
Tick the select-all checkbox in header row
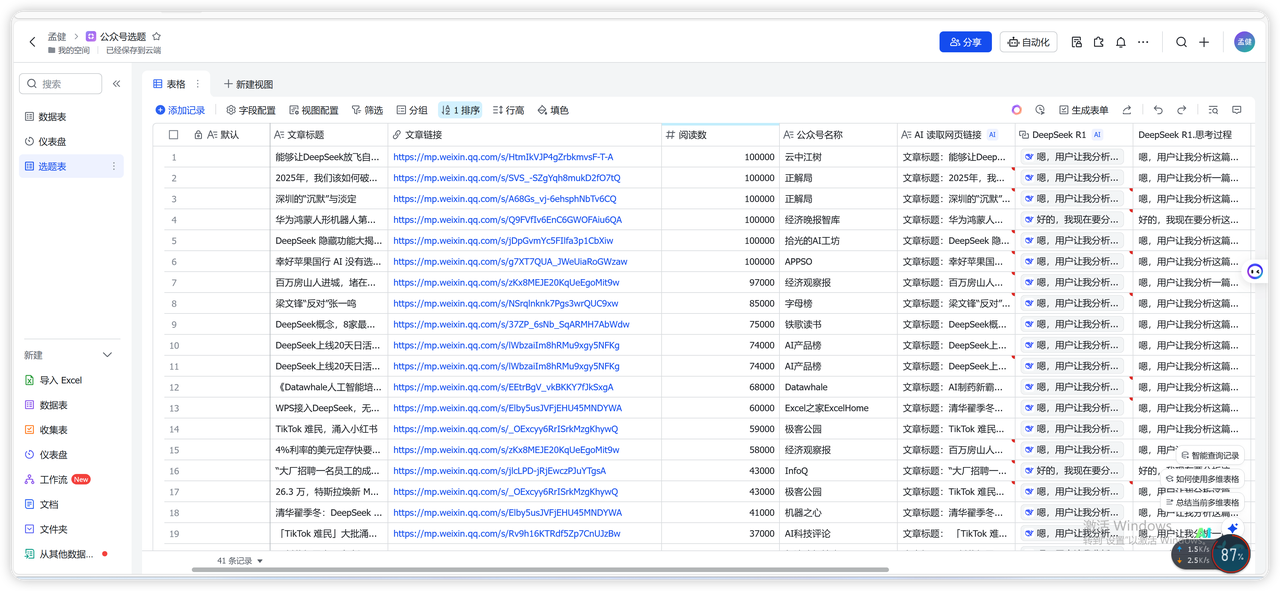click(x=173, y=135)
